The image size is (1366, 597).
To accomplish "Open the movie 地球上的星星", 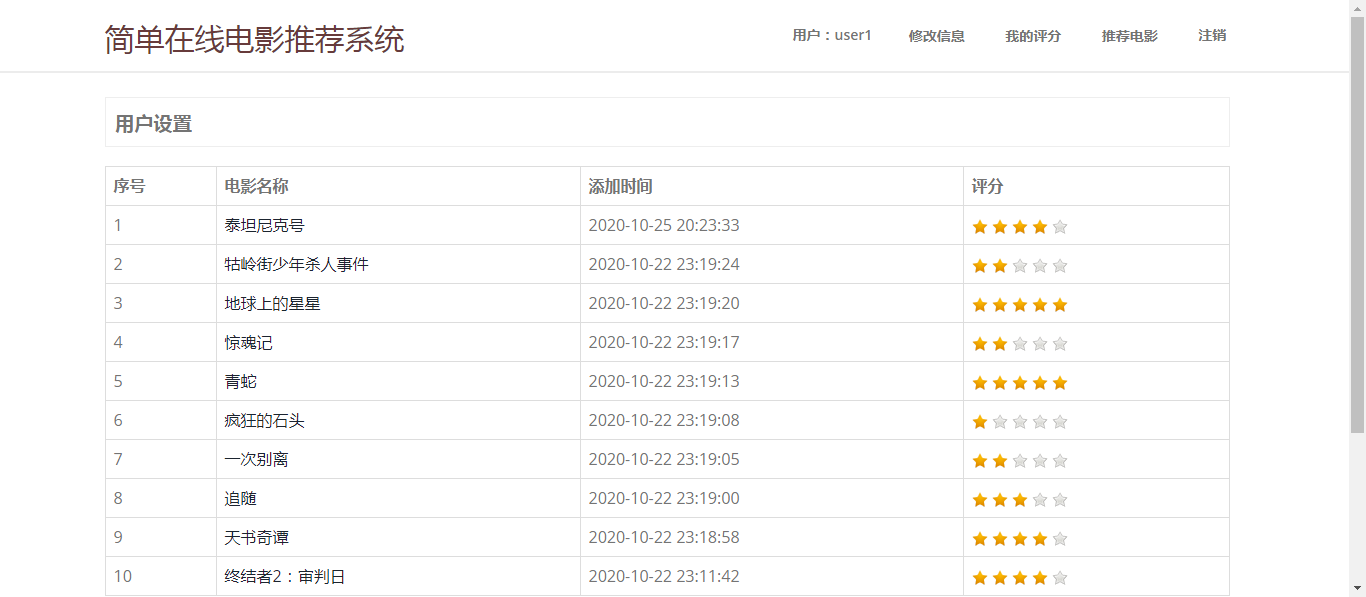I will (x=272, y=303).
